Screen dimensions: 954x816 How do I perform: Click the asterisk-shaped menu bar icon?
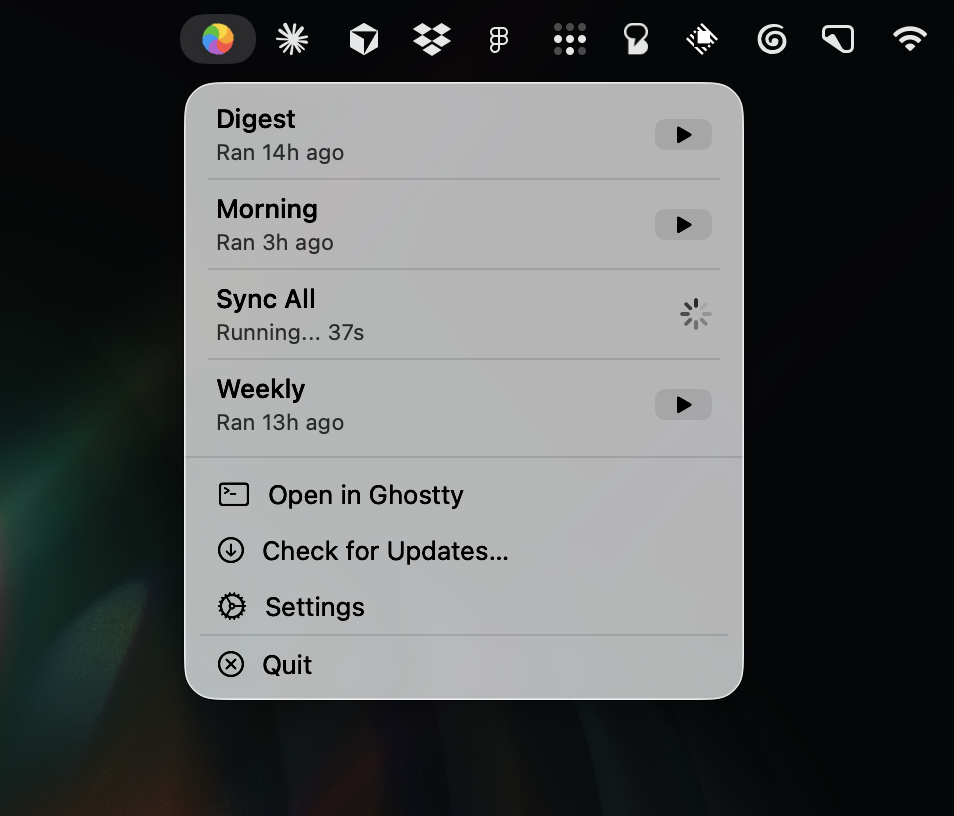(x=292, y=38)
